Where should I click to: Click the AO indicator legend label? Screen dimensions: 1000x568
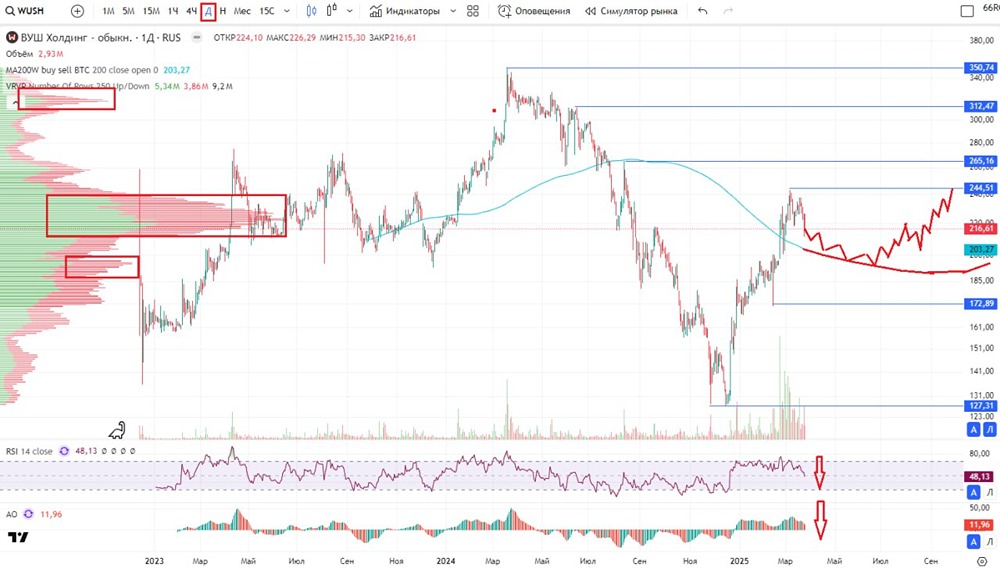point(11,514)
